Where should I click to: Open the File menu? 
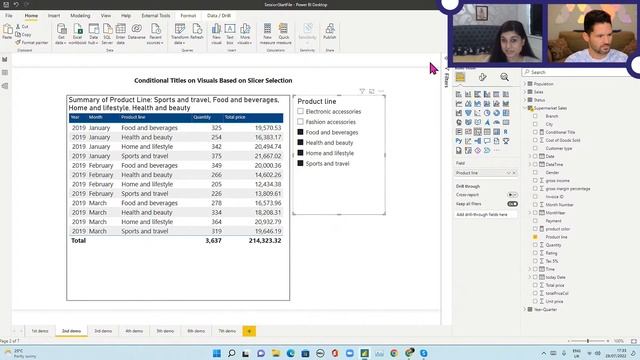tap(9, 16)
